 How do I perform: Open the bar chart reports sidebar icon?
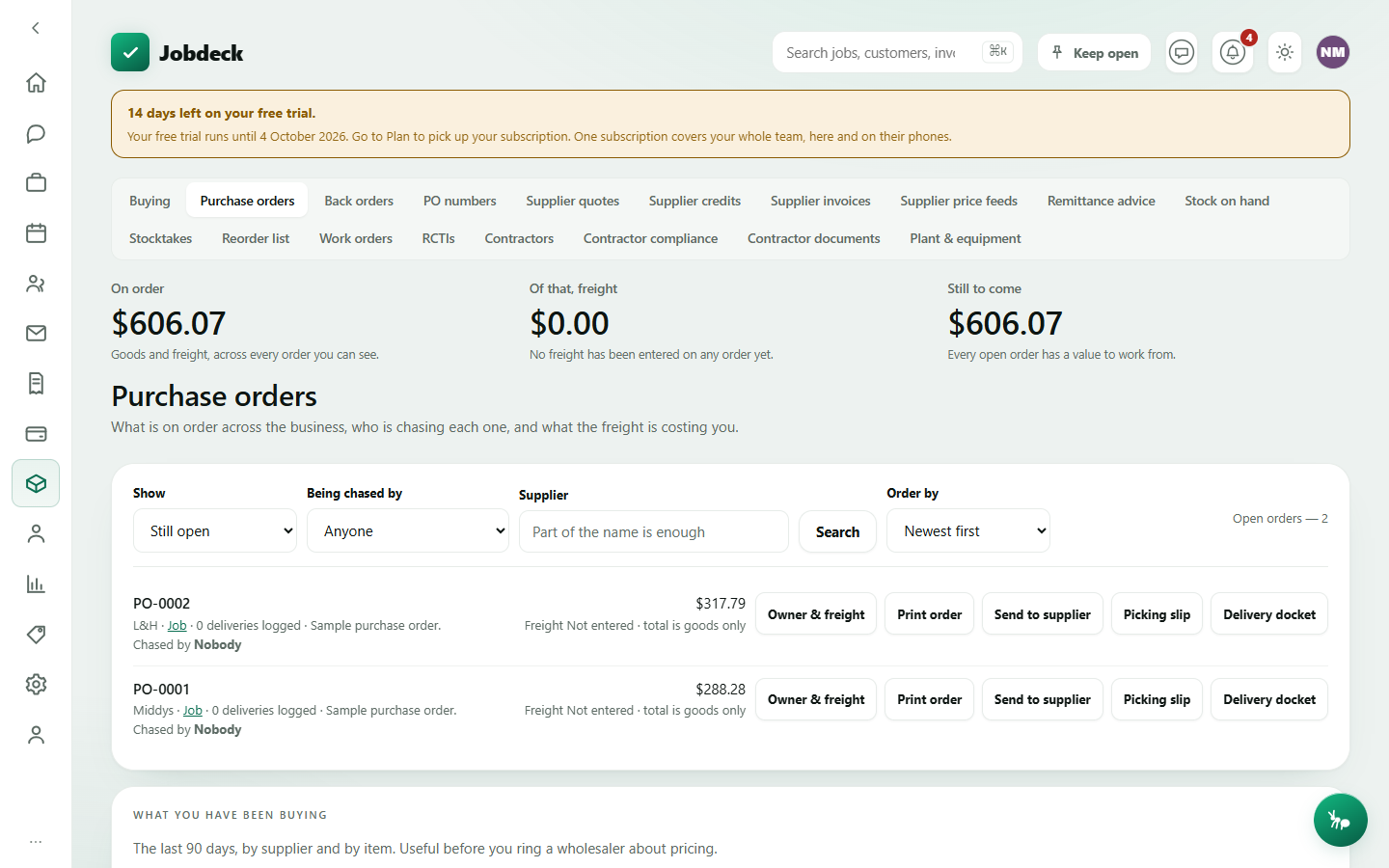pyautogui.click(x=36, y=584)
